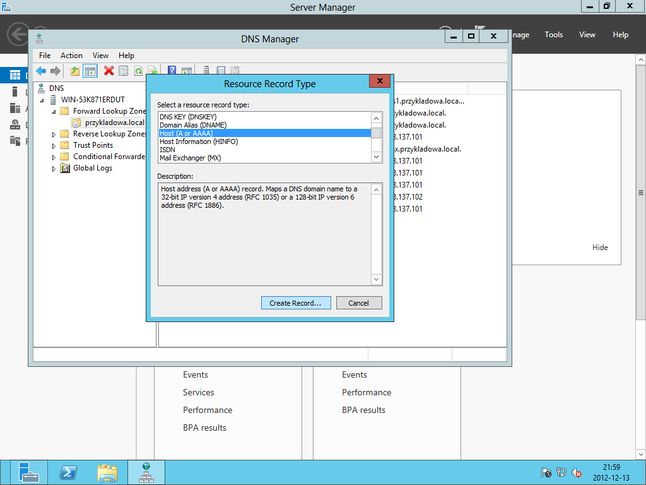Select ISDN record type
The width and height of the screenshot is (646, 485).
point(264,150)
